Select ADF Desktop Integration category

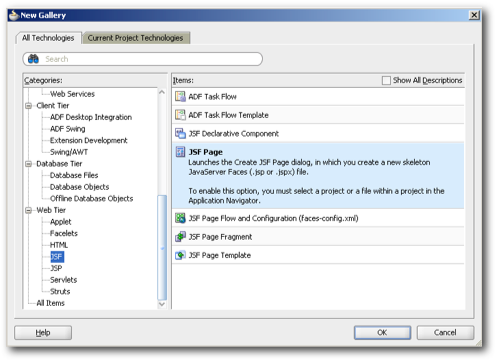point(91,117)
